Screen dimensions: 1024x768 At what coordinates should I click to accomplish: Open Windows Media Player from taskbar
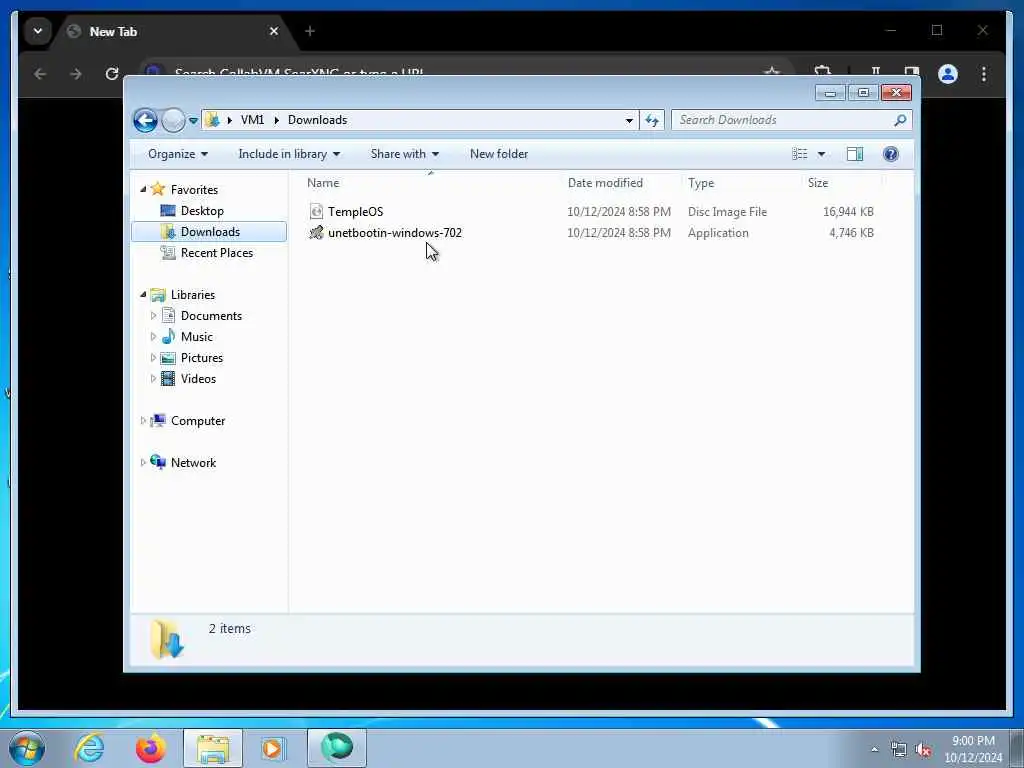[273, 748]
